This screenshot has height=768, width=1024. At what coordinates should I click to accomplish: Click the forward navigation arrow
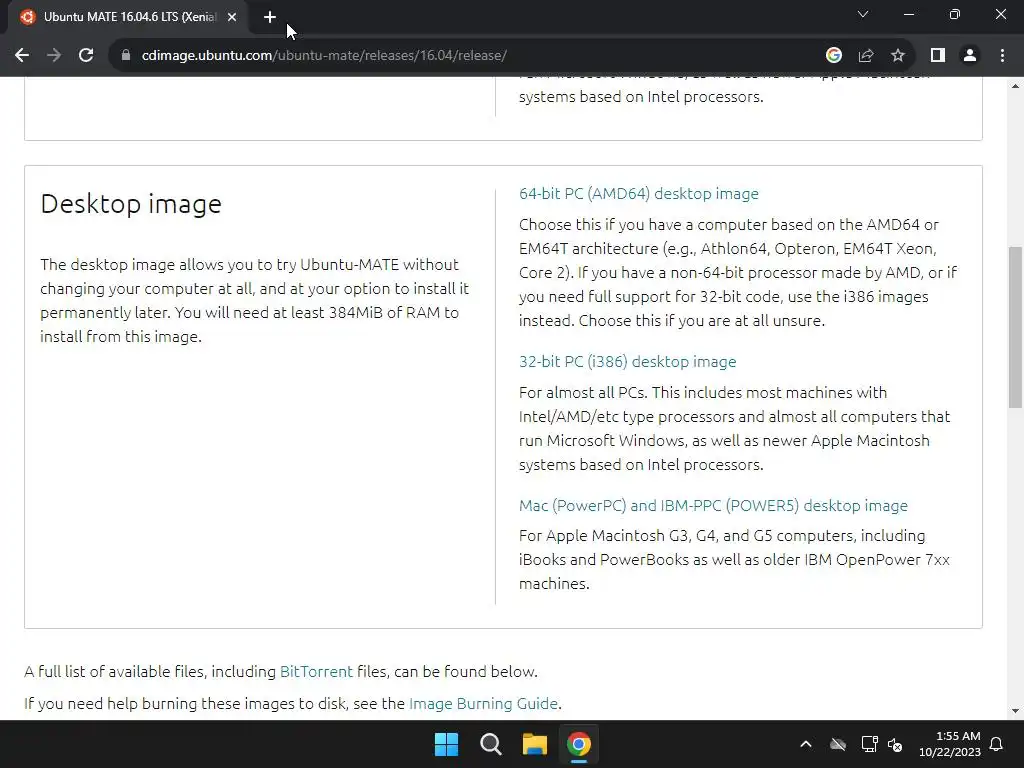54,56
